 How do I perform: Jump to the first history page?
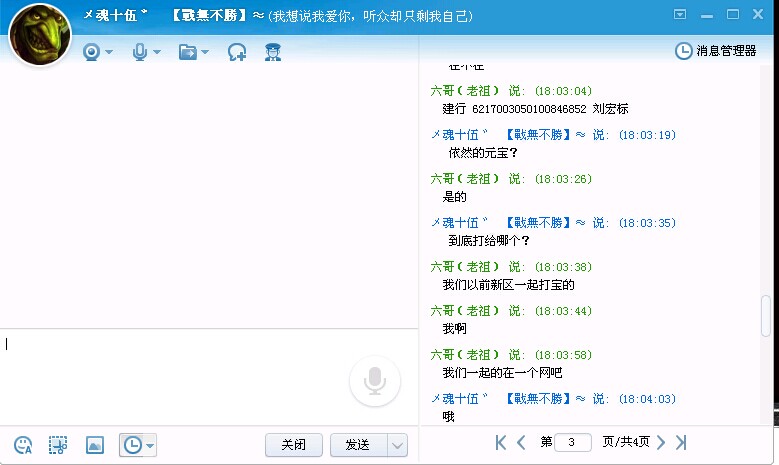click(x=501, y=442)
